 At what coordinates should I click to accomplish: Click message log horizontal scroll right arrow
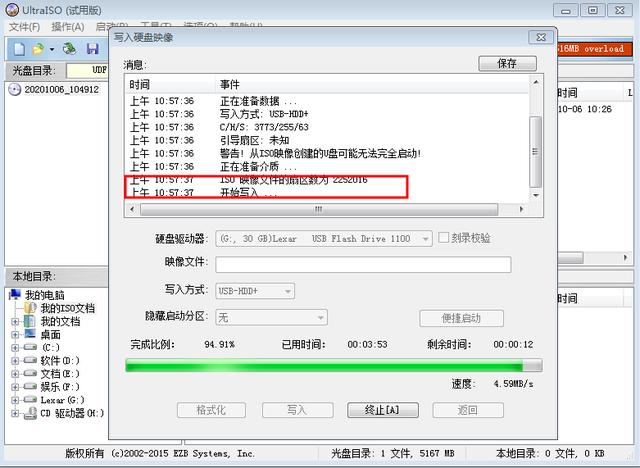click(x=521, y=209)
